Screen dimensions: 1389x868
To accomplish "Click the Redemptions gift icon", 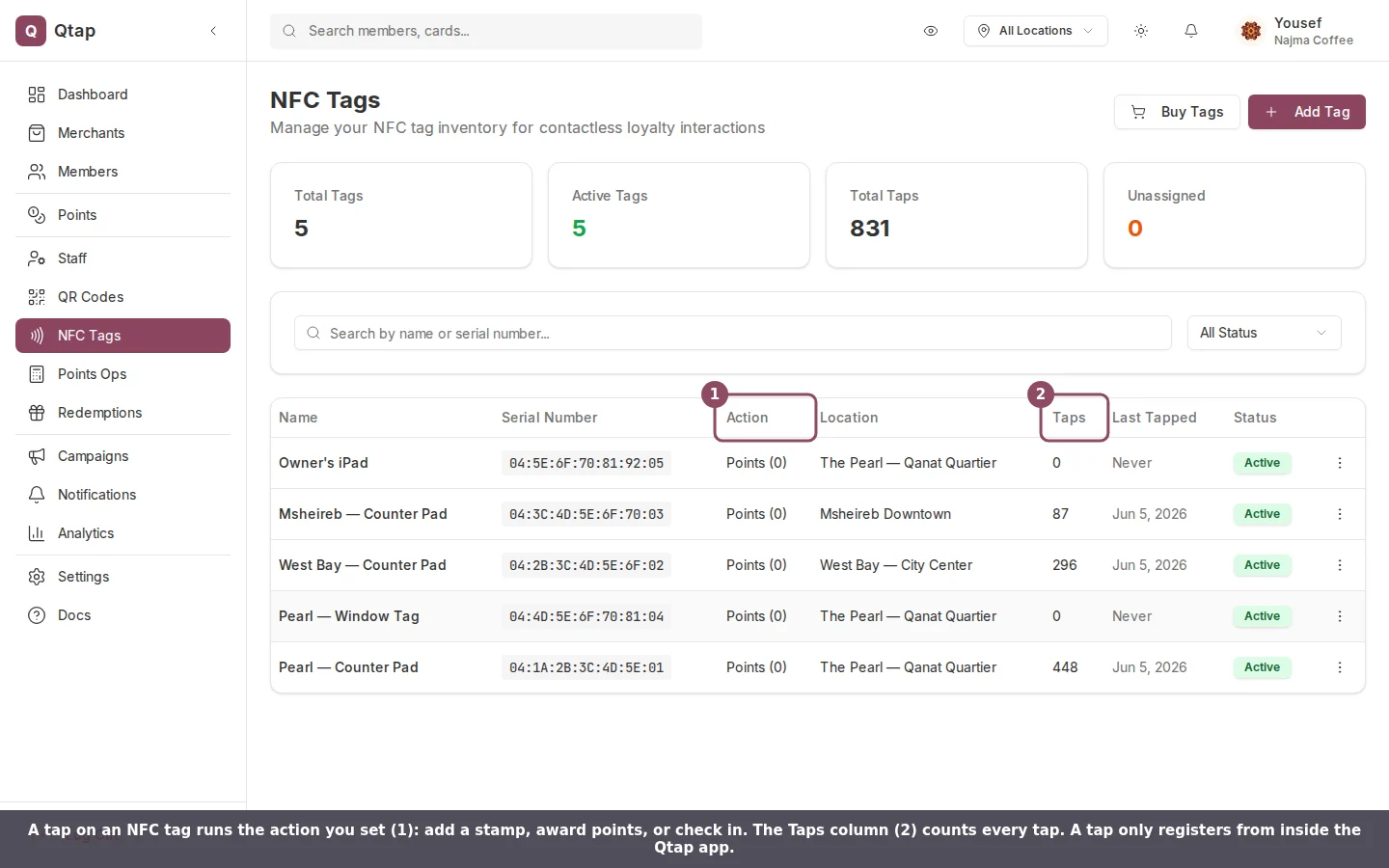I will [37, 413].
